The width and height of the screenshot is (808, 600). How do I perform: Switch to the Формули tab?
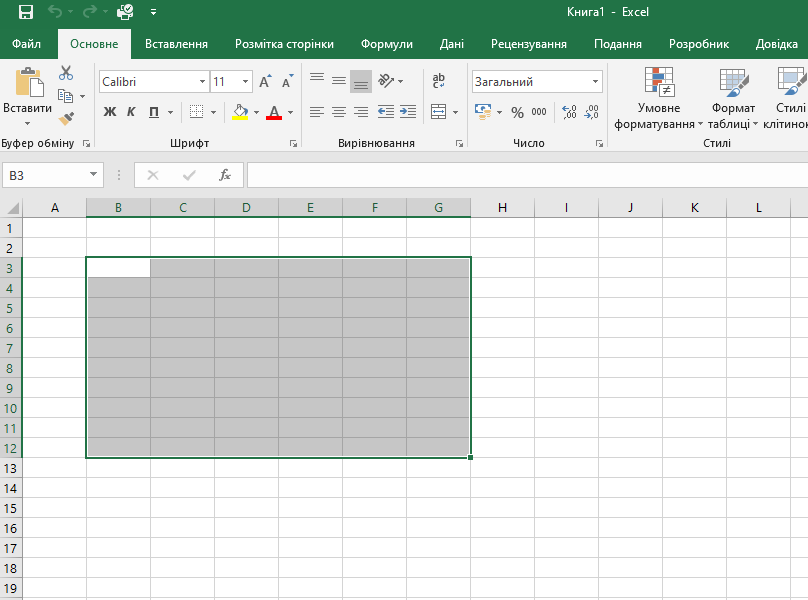[386, 44]
